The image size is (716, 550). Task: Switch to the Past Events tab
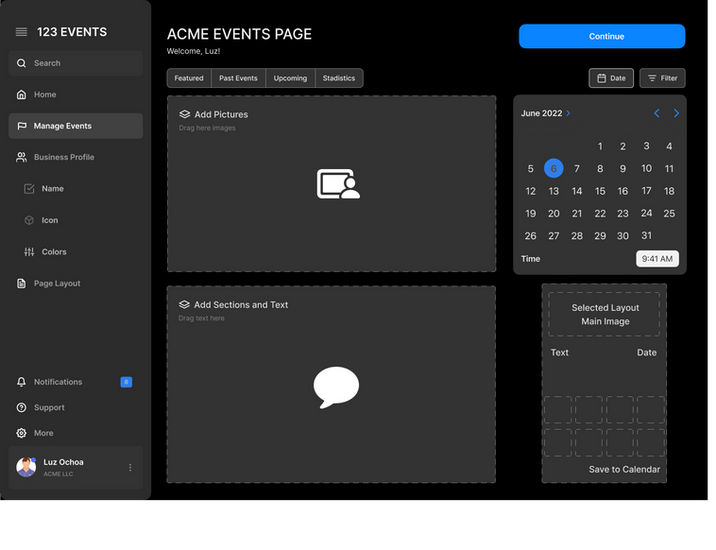tap(238, 78)
